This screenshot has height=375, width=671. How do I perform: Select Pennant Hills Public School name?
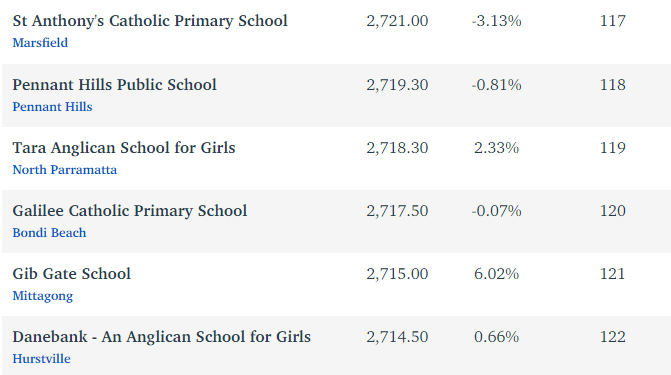point(114,85)
